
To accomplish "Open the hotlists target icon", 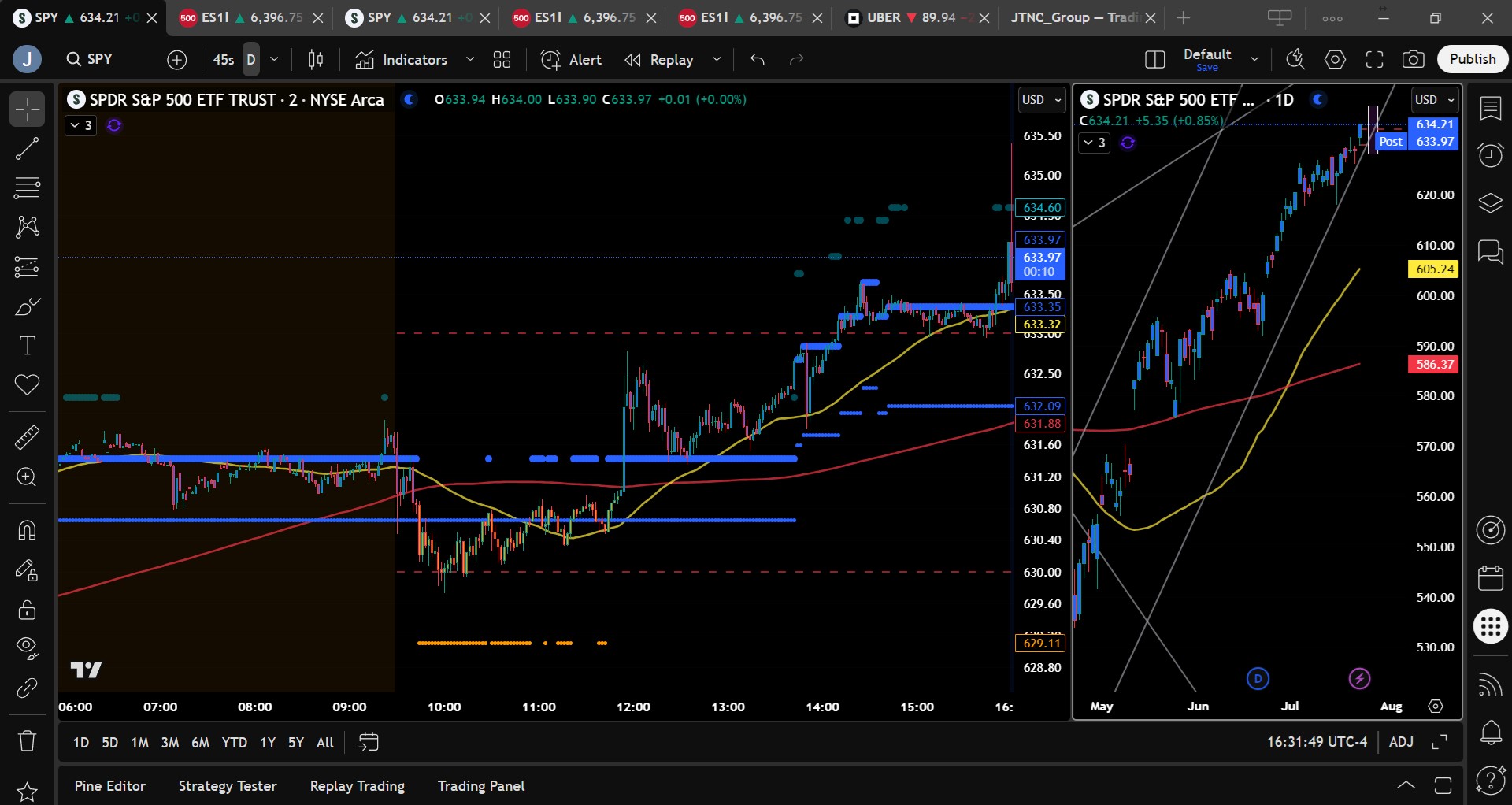I will pyautogui.click(x=1490, y=530).
